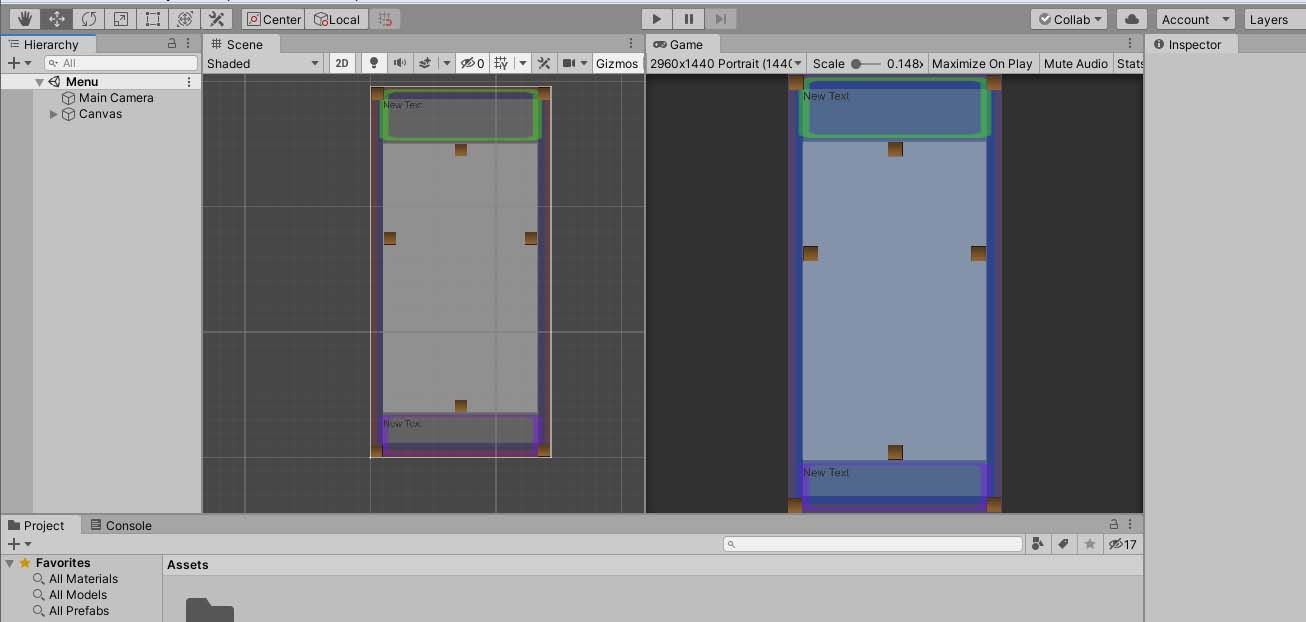Screen dimensions: 1306x622
Task: Search assets by type
Action: tap(1038, 544)
